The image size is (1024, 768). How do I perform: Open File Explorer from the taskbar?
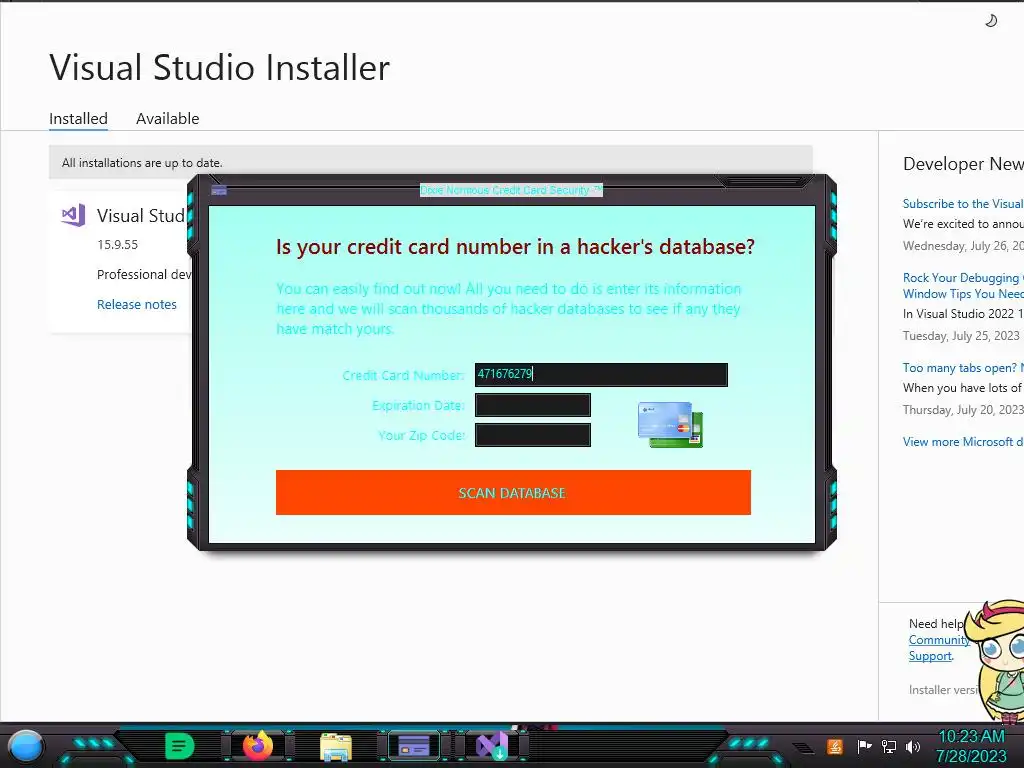pyautogui.click(x=336, y=746)
